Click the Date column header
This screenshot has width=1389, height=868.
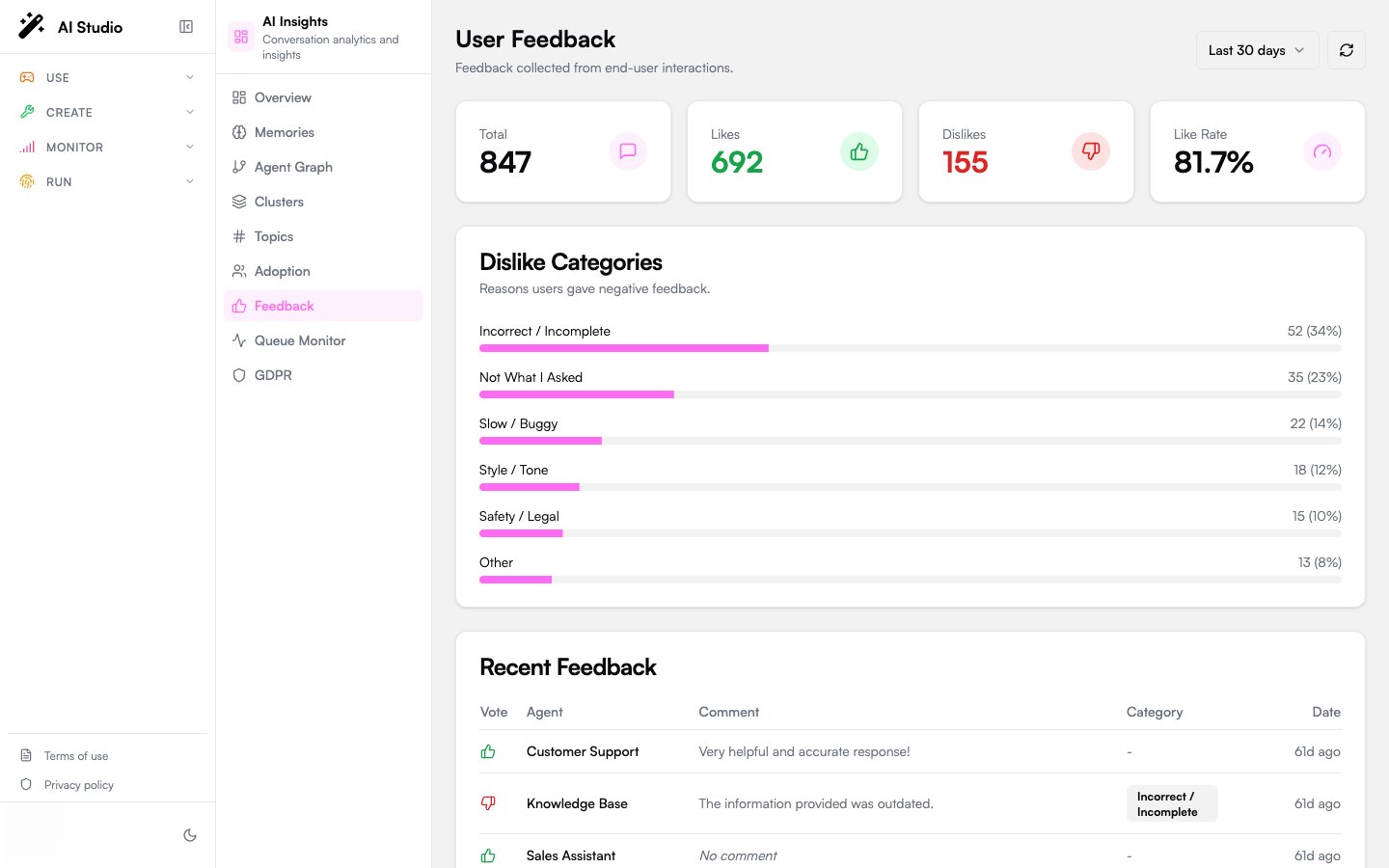1326,712
